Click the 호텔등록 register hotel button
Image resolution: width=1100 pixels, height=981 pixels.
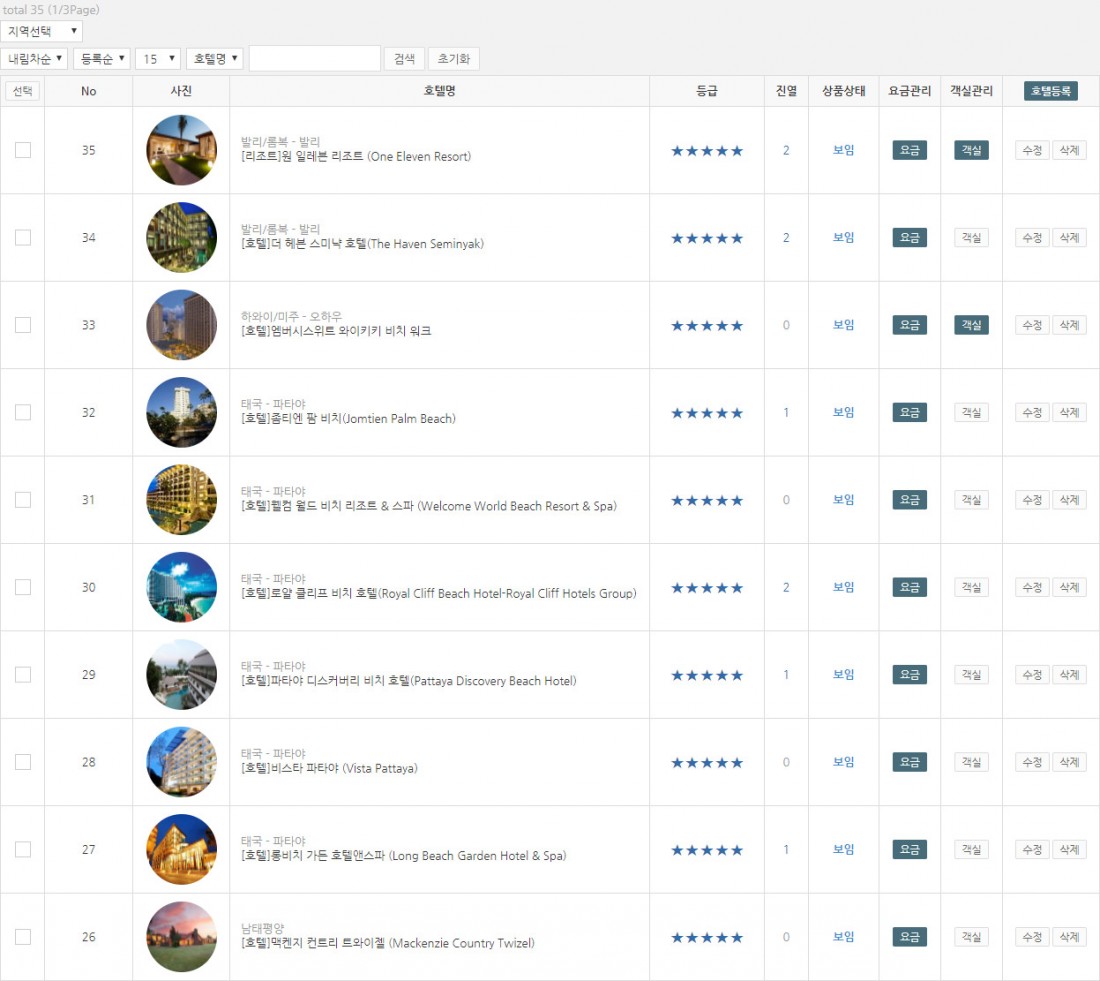tap(1050, 91)
